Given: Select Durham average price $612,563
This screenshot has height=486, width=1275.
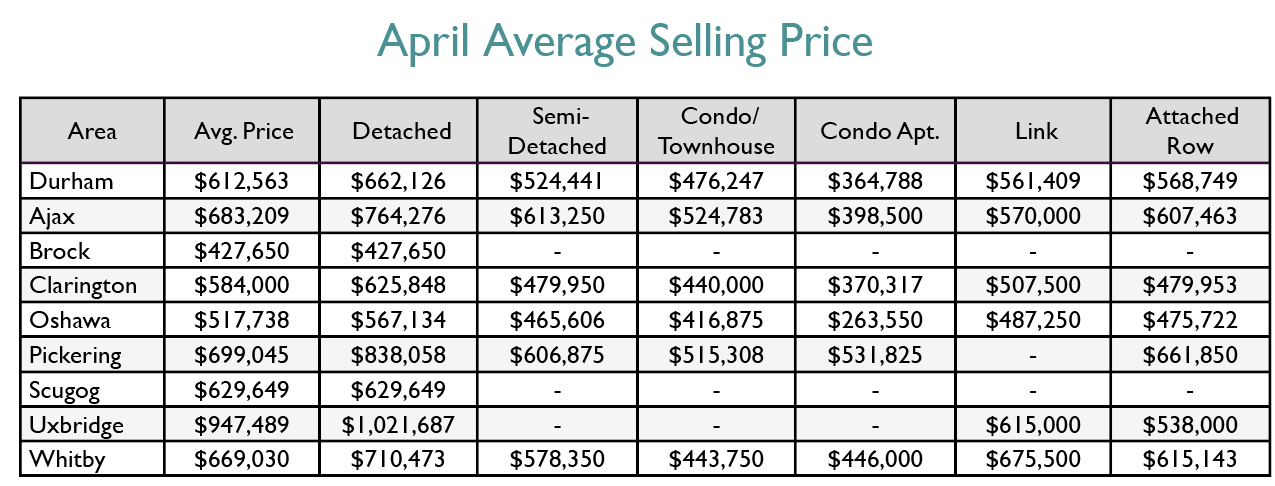Looking at the screenshot, I should point(244,181).
